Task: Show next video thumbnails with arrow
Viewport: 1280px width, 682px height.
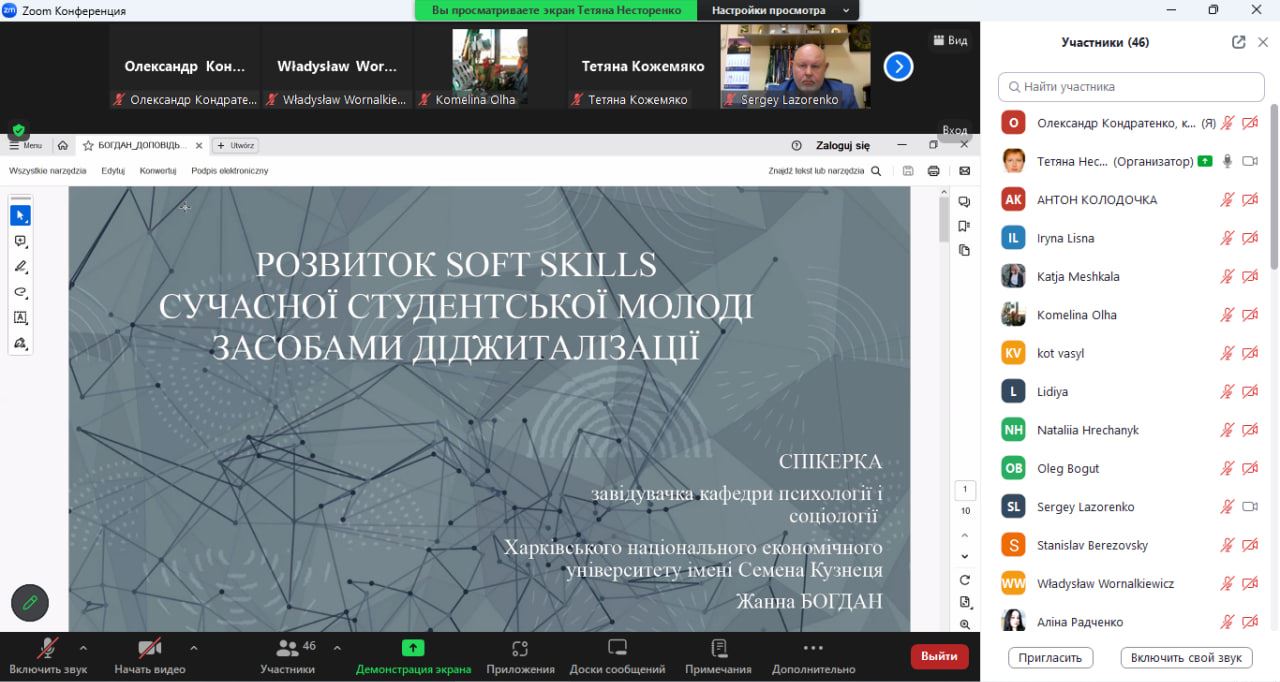Action: click(898, 67)
